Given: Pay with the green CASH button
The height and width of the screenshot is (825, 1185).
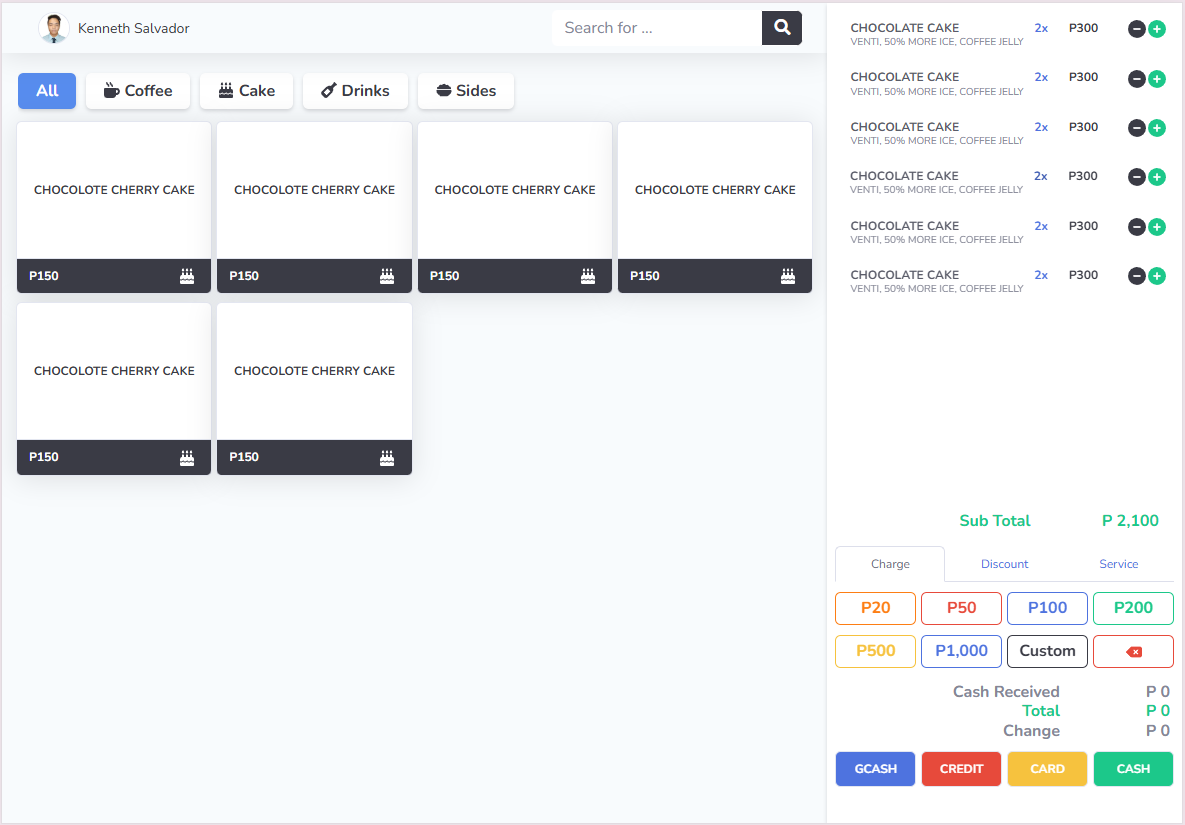Looking at the screenshot, I should pos(1133,769).
